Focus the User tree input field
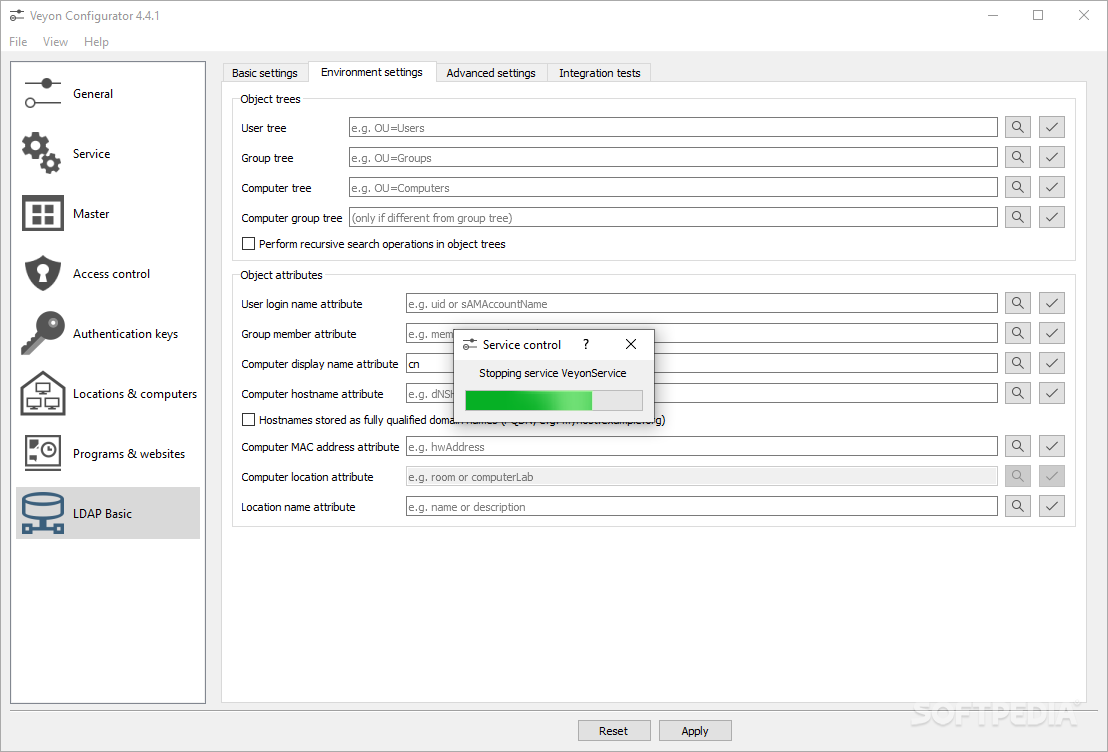Screen dimensions: 1108x752 click(673, 128)
